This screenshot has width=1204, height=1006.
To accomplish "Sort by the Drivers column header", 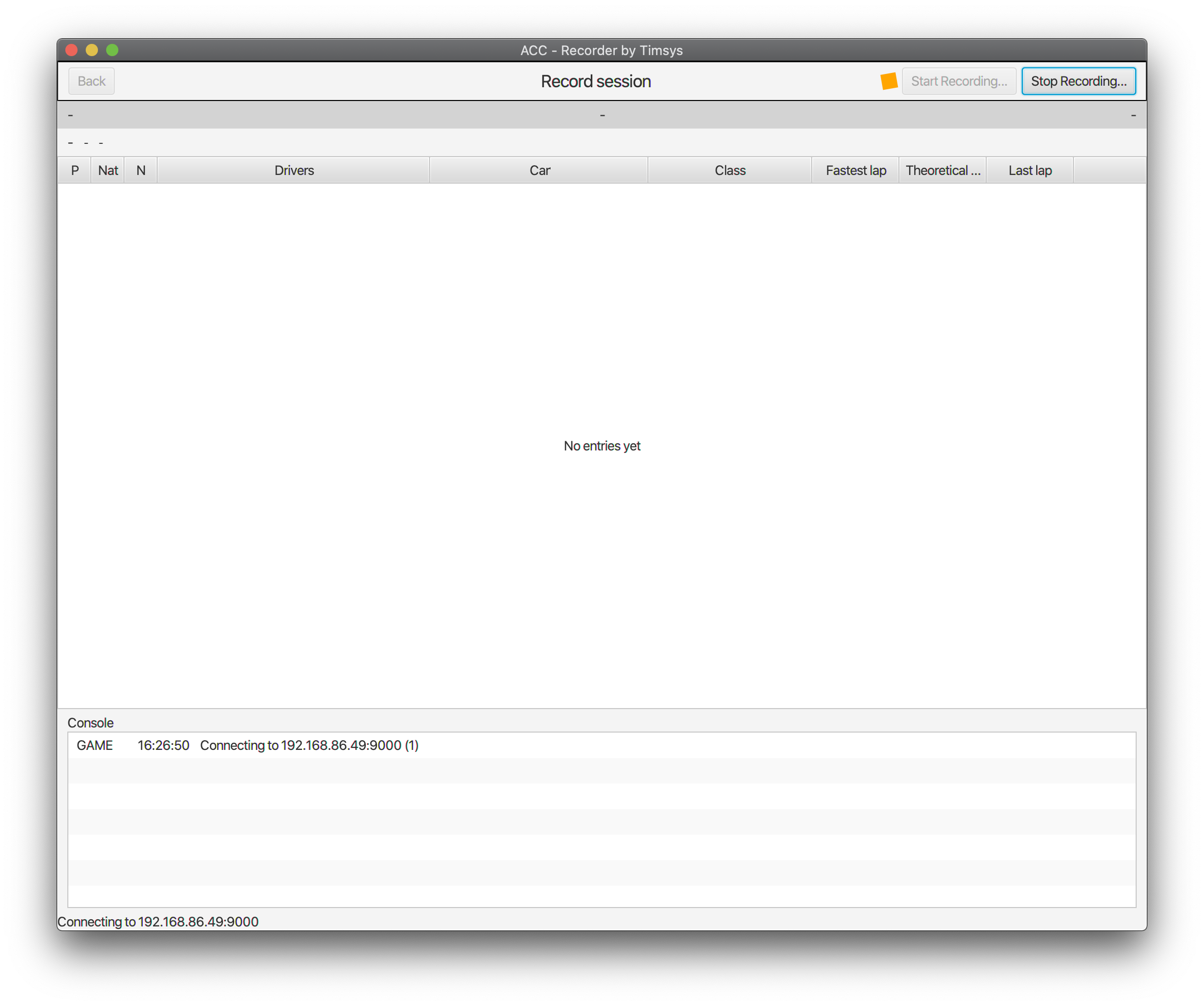I will [x=293, y=170].
